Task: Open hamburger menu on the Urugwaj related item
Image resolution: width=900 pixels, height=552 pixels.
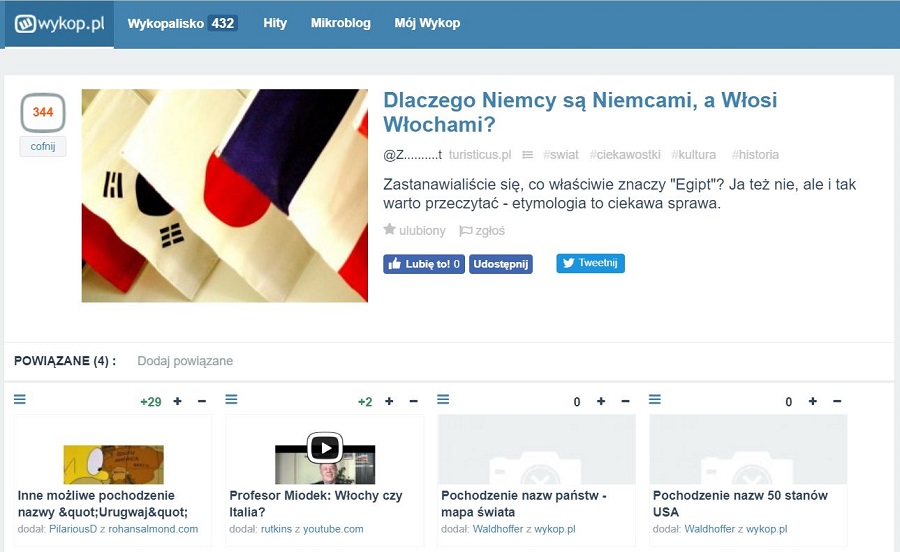Action: (20, 400)
